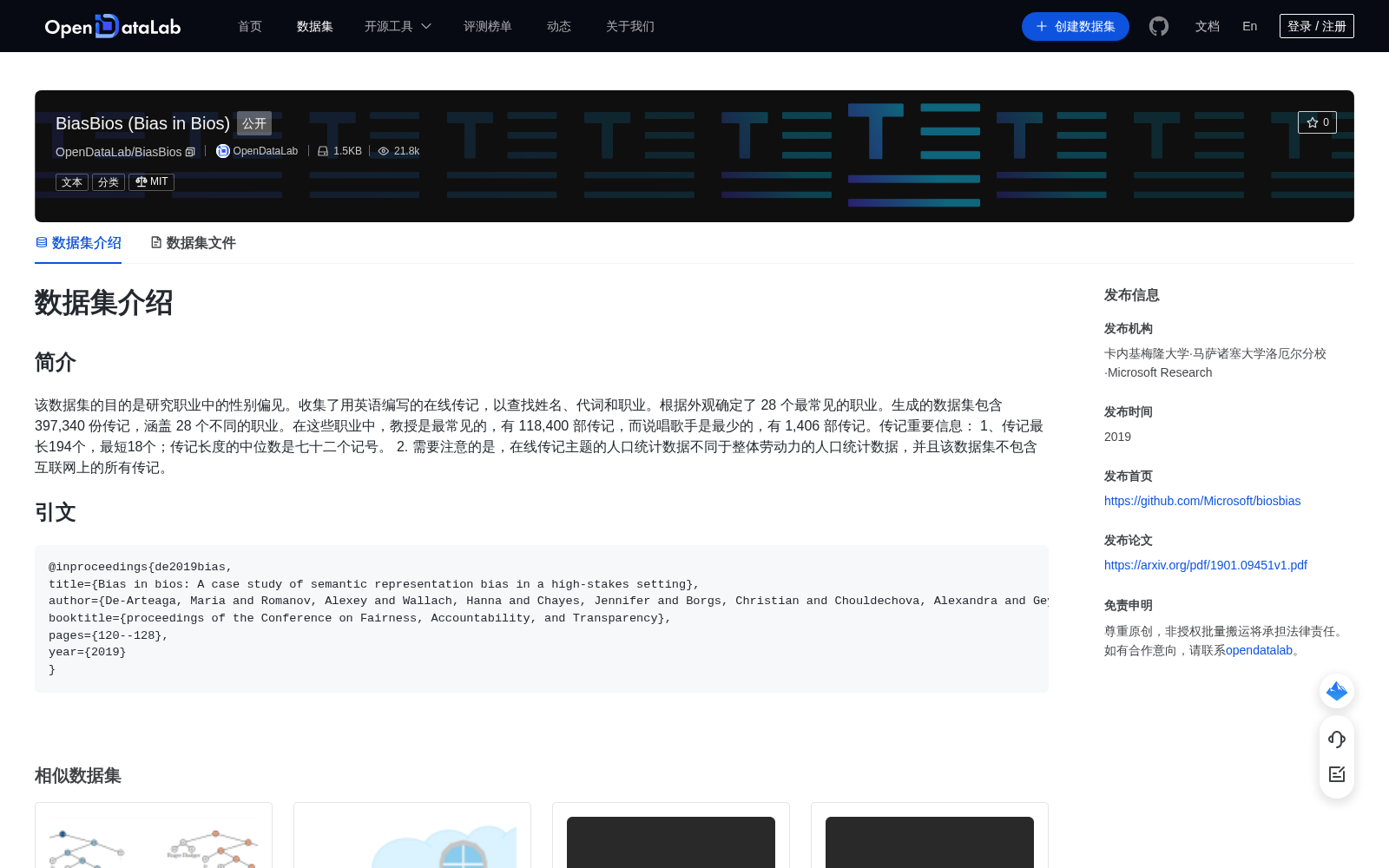This screenshot has height=868, width=1389.
Task: Expand the 开源工具 dropdown
Action: [x=398, y=27]
